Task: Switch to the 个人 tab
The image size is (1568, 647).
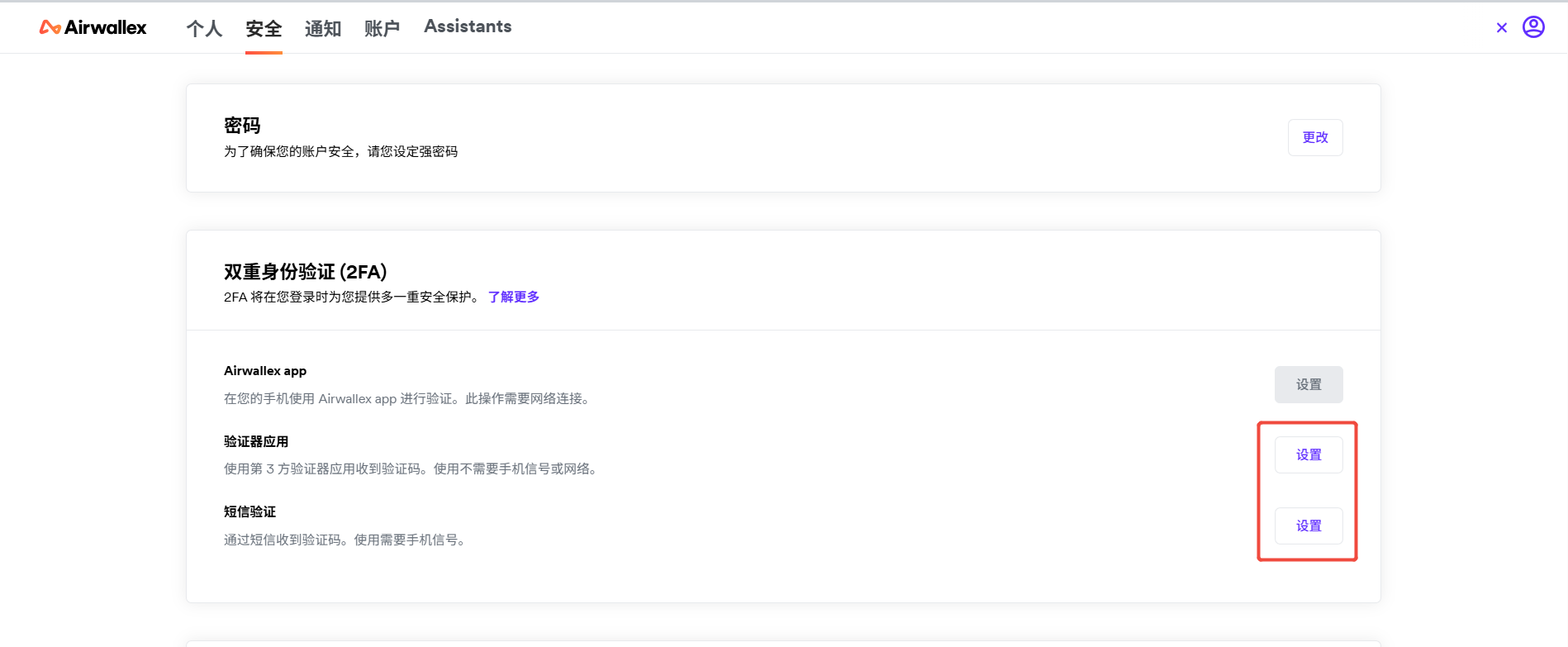Action: point(204,29)
